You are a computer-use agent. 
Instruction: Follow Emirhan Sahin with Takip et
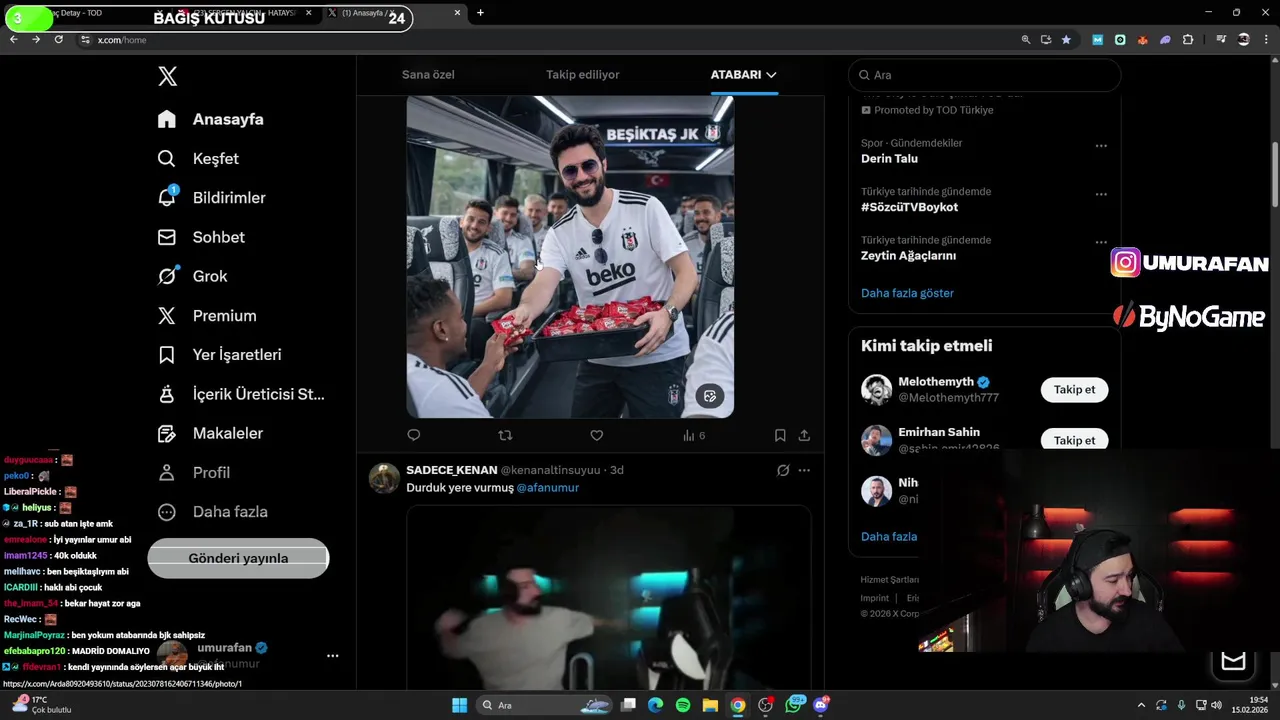(1074, 440)
